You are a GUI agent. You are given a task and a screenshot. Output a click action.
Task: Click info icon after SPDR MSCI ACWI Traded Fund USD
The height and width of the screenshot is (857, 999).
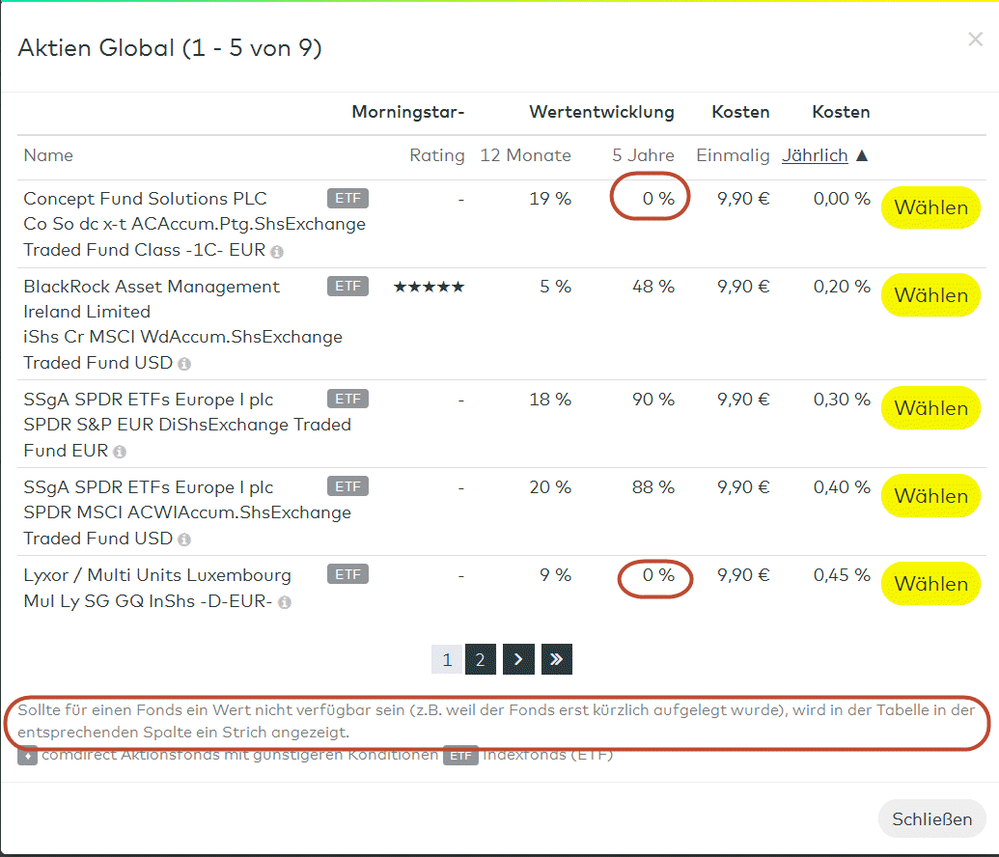[x=184, y=540]
